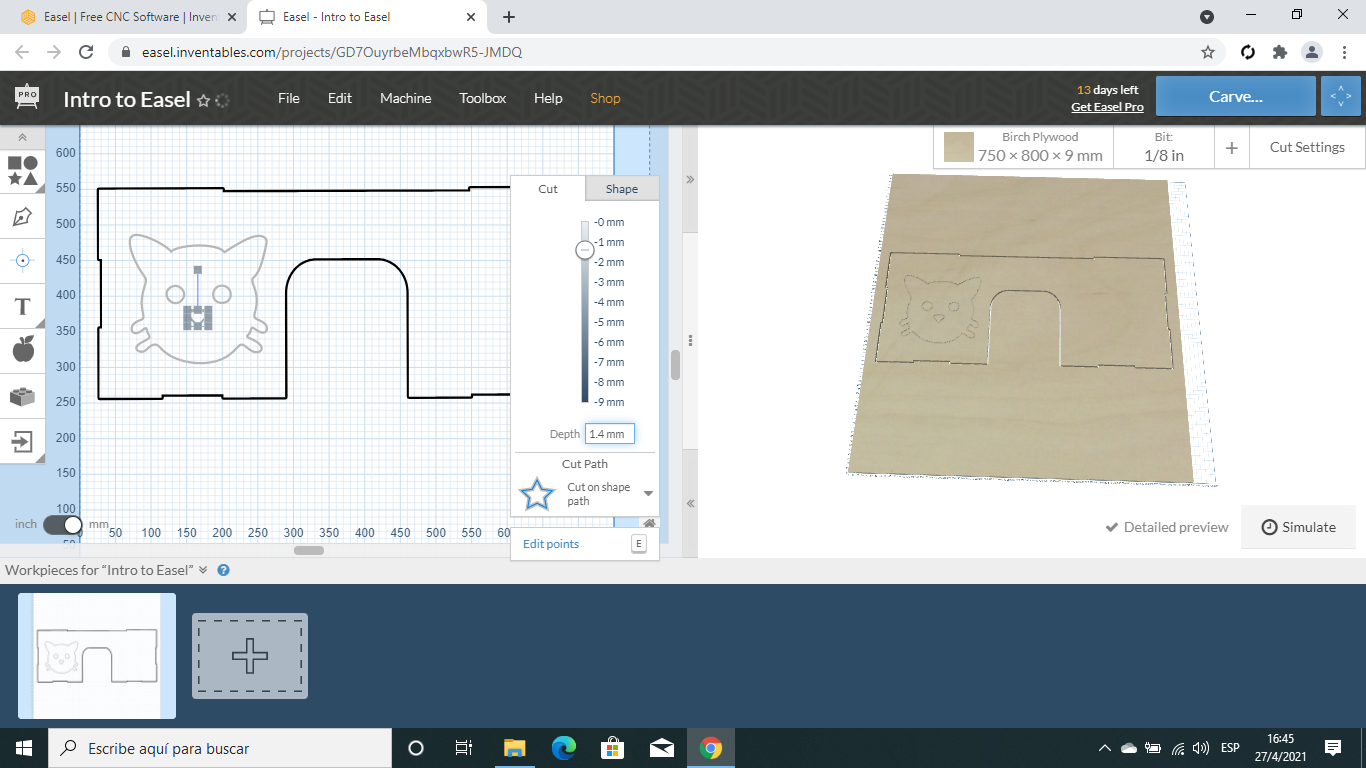Switch to Easel Free CNC Software tab
The width and height of the screenshot is (1366, 768).
click(128, 17)
